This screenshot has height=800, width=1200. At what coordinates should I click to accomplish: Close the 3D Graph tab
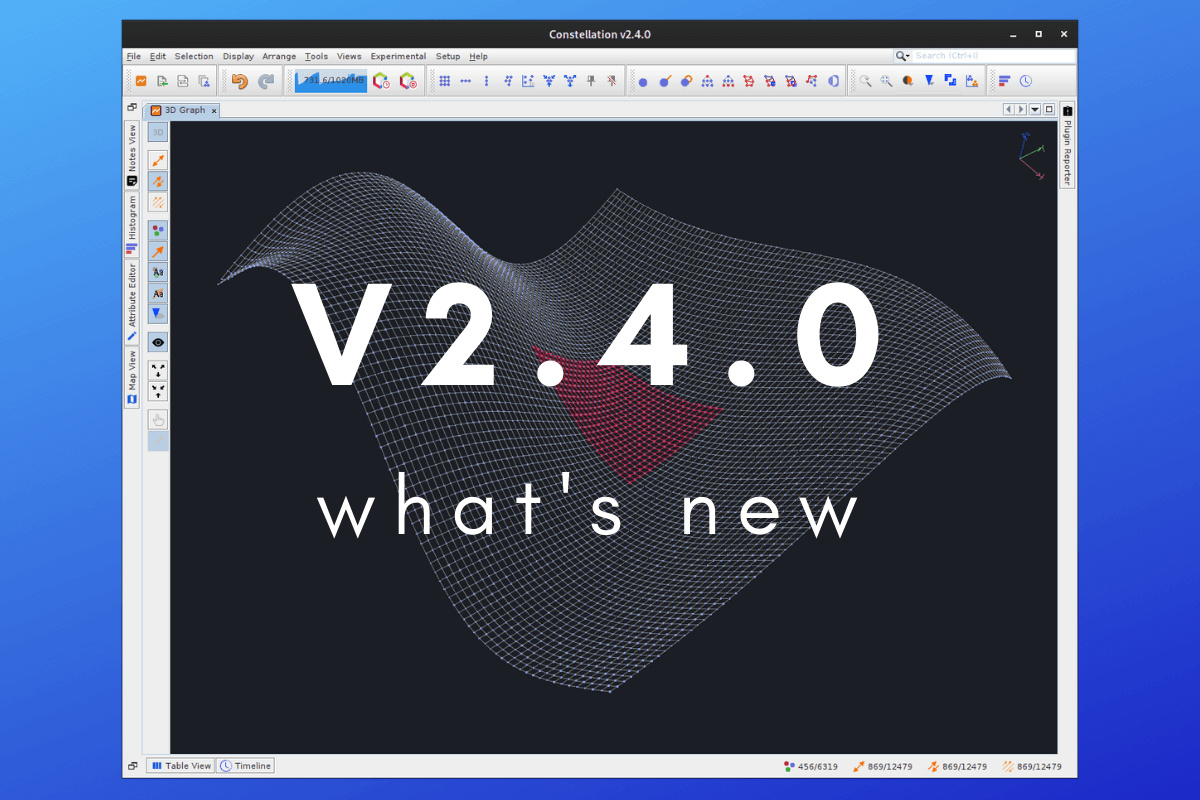[214, 110]
